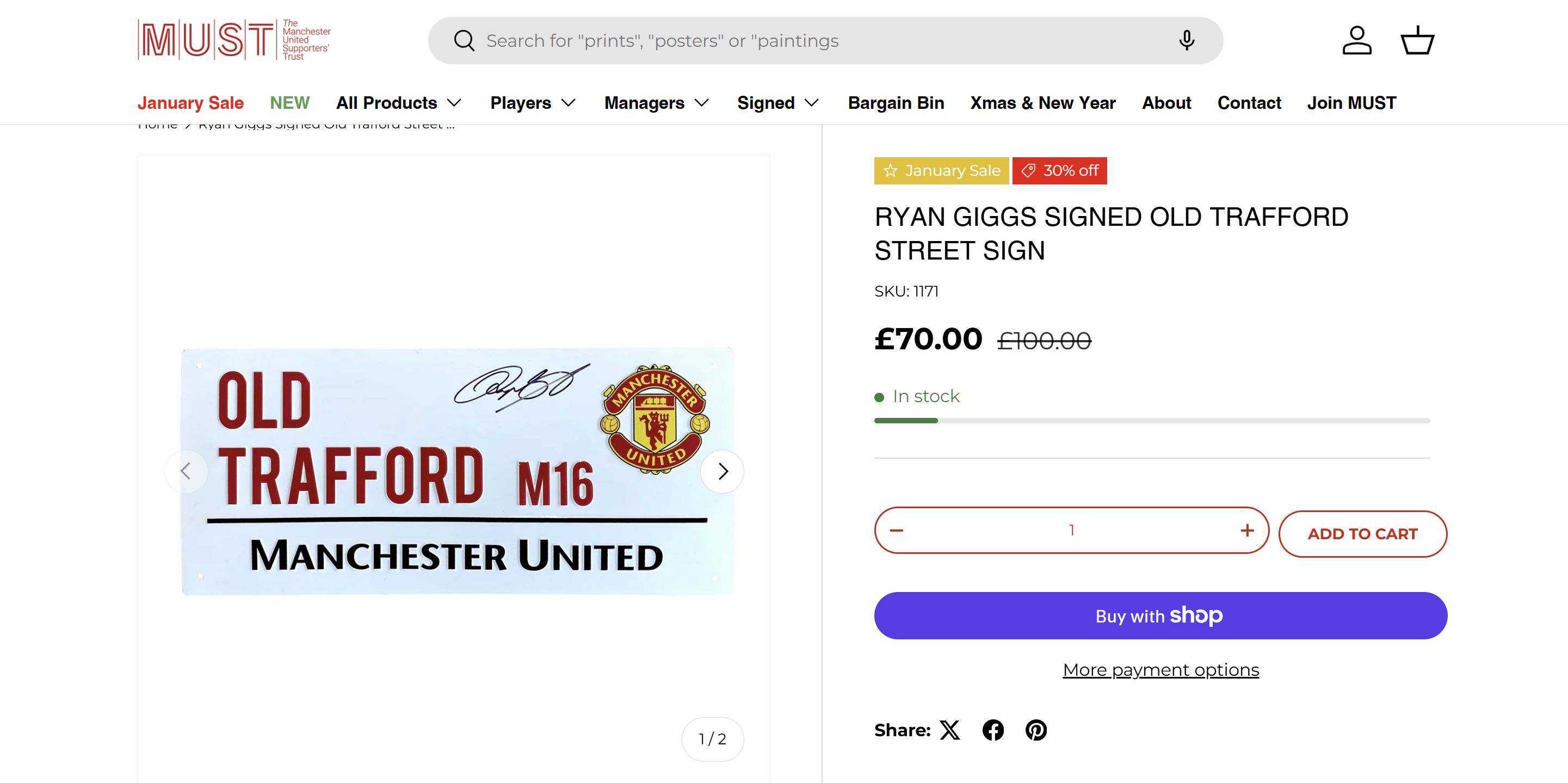Screen dimensions: 1568x783
Task: Click the magnifying glass search icon
Action: point(464,41)
